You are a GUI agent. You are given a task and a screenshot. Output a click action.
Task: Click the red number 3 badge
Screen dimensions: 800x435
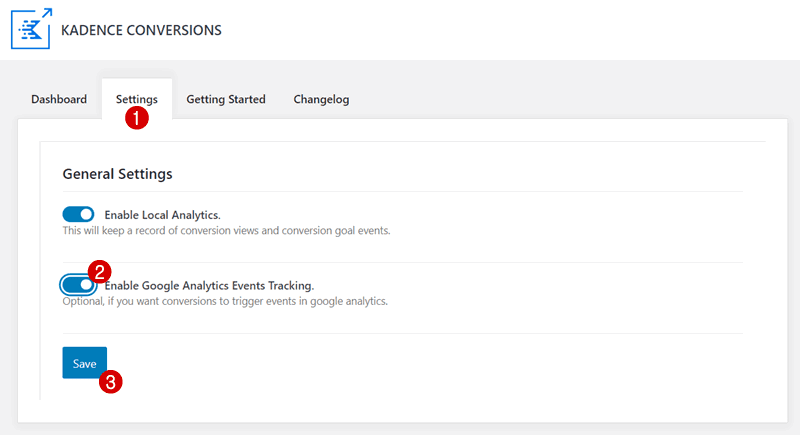[111, 381]
